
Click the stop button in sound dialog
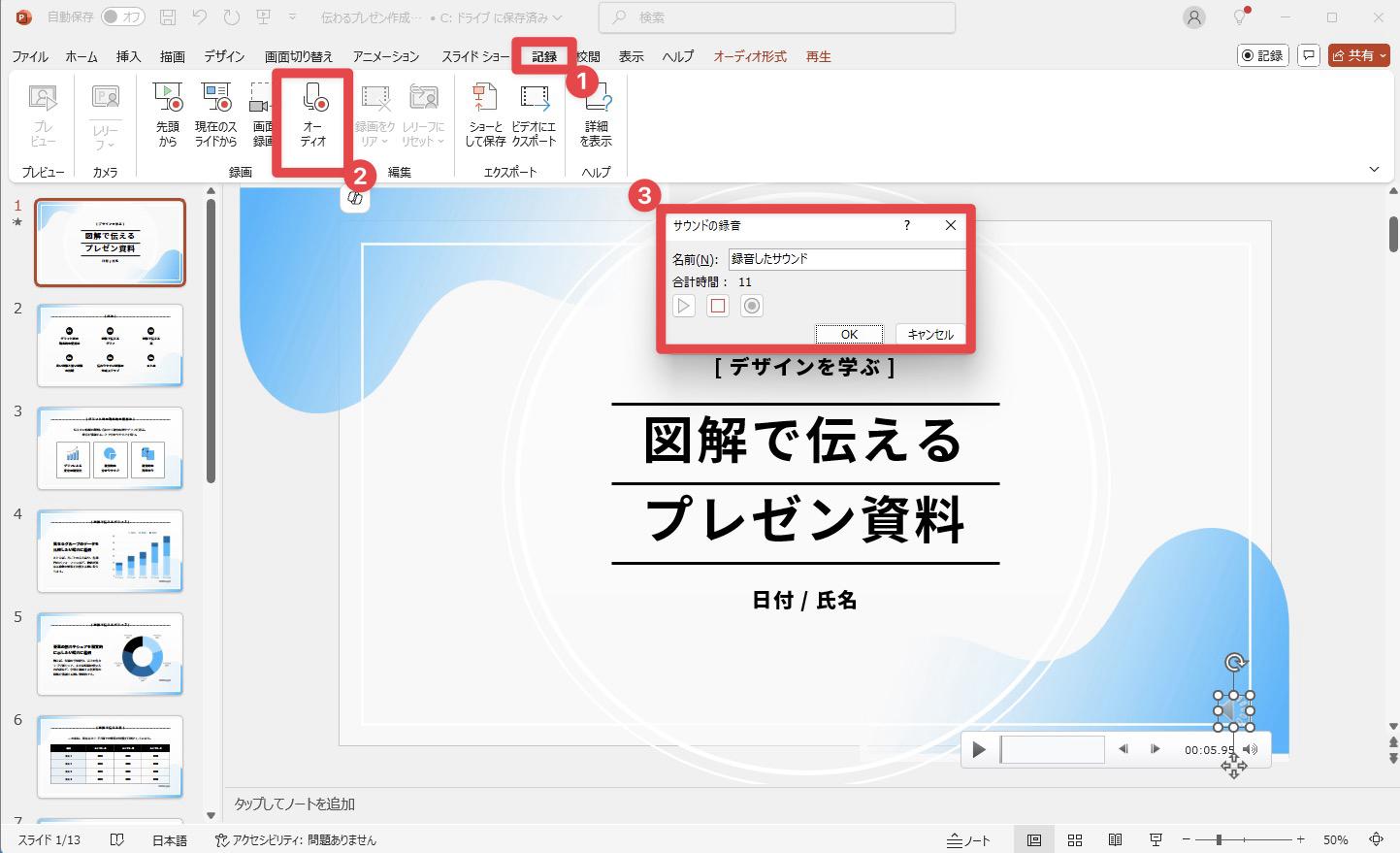point(718,306)
